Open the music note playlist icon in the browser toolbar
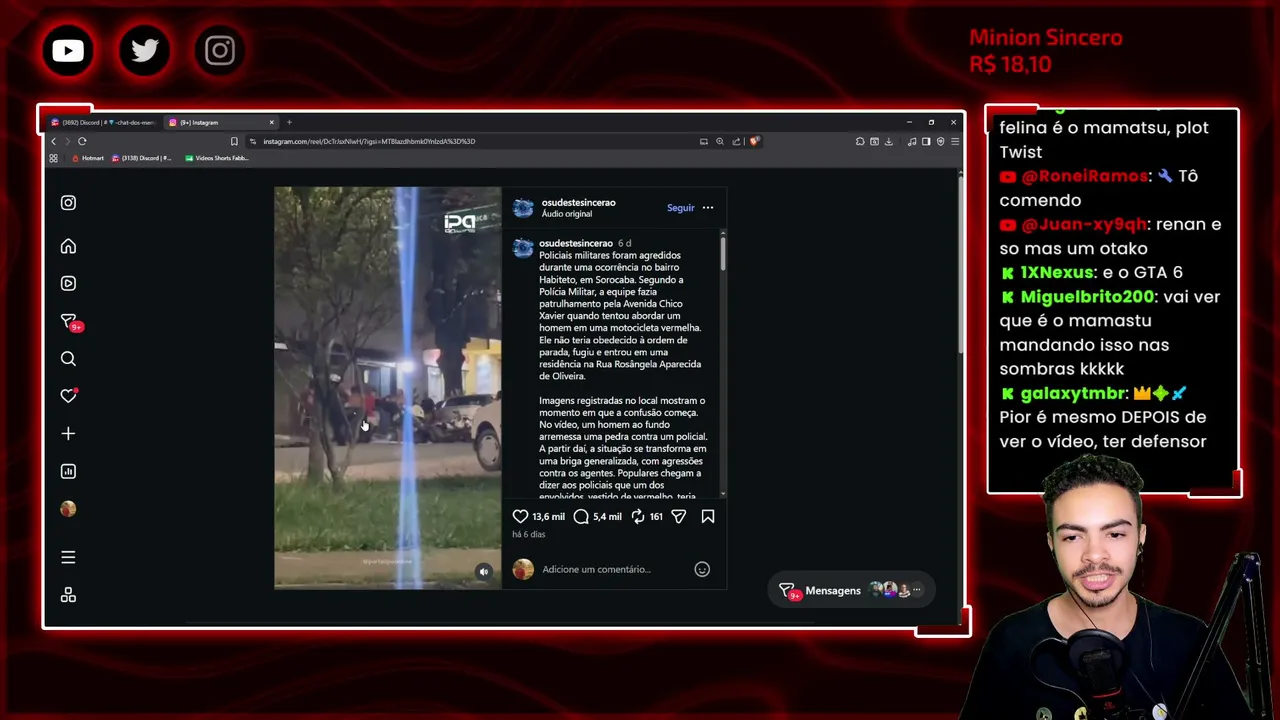The image size is (1280, 720). click(x=912, y=141)
